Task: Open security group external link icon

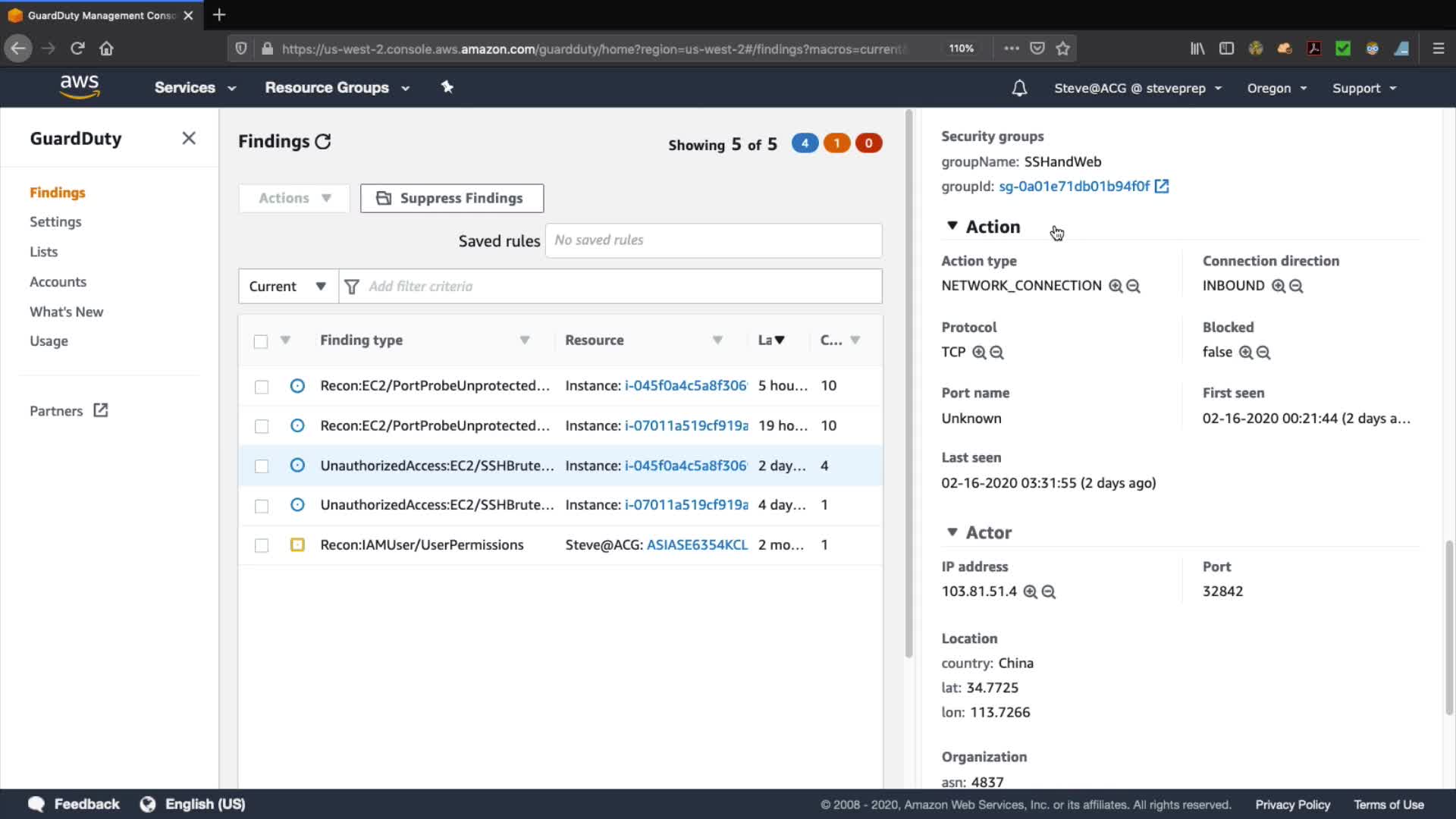Action: (1161, 187)
